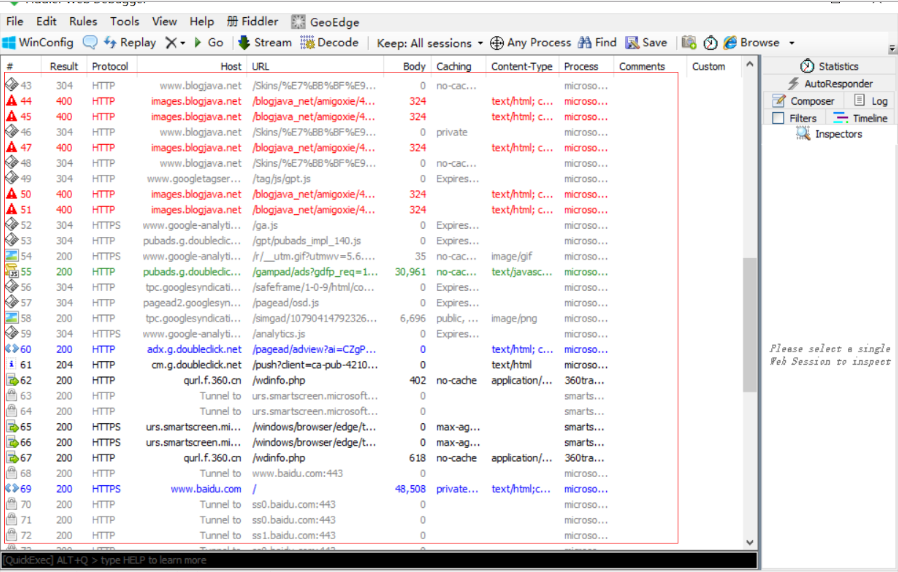Select session 55 script icon

(11, 271)
